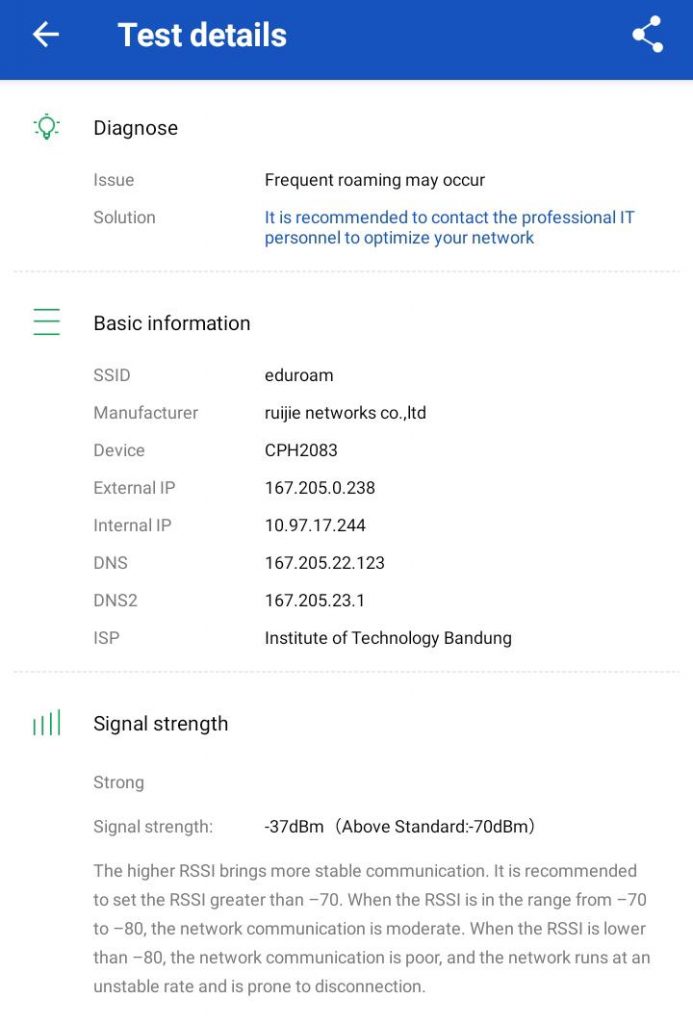693x1024 pixels.
Task: Click the -37dBm signal strength reading
Action: [294, 827]
